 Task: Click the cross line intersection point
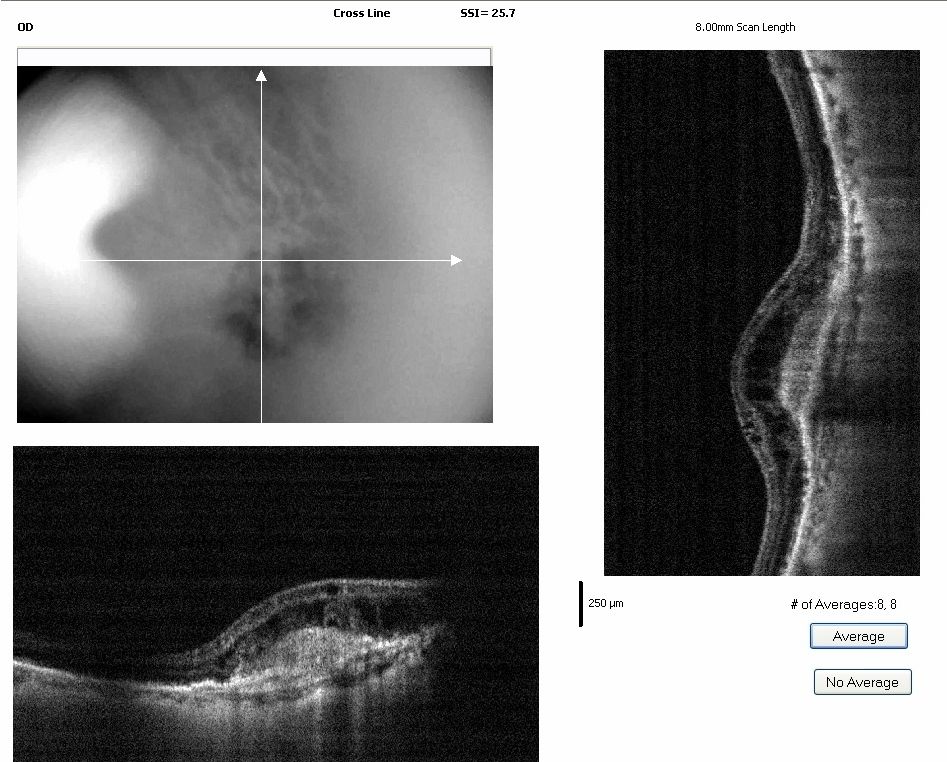pyautogui.click(x=261, y=260)
